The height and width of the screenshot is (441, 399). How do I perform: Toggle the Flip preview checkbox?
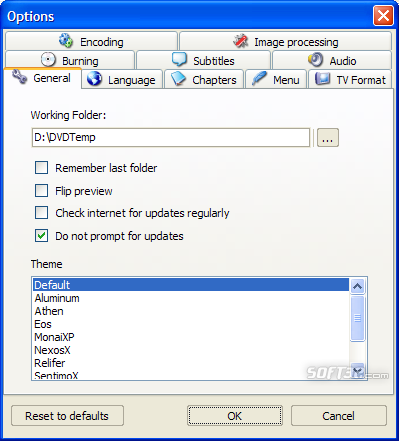click(41, 191)
